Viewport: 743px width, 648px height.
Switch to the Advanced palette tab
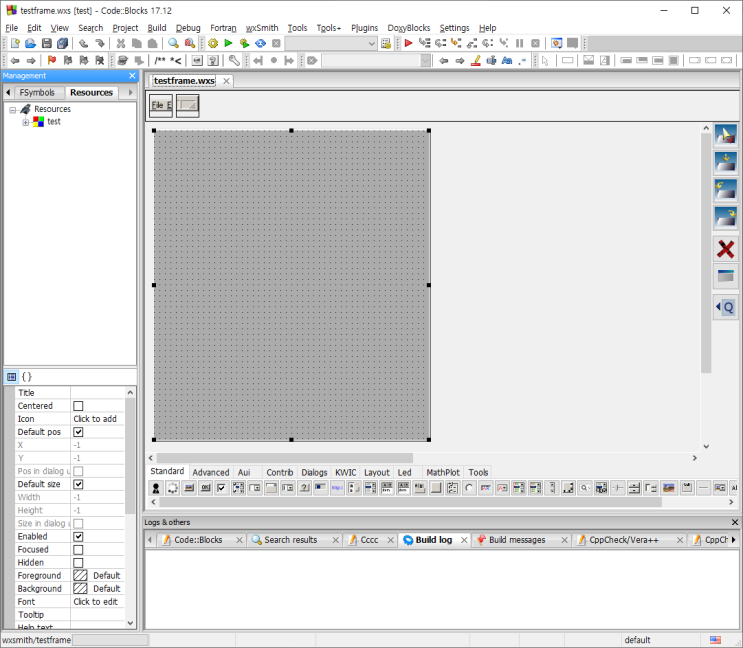click(211, 472)
